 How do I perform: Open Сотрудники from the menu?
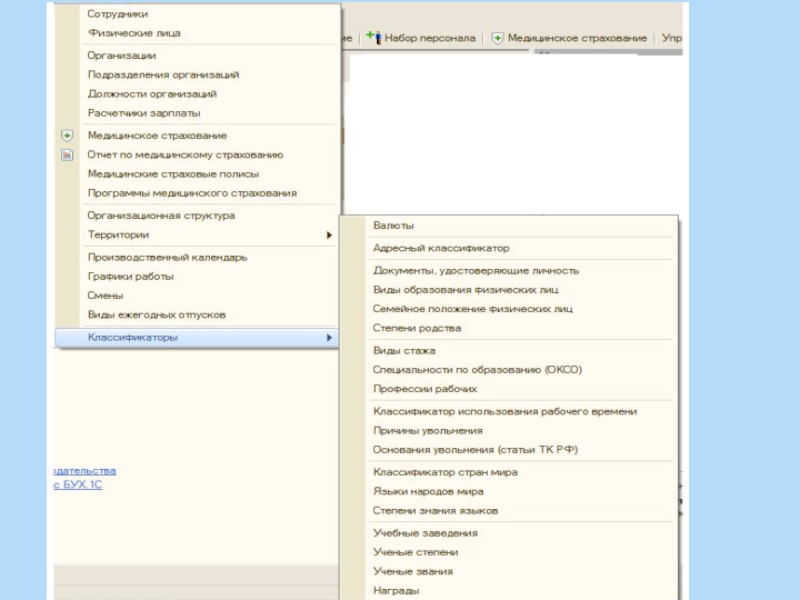(x=117, y=14)
